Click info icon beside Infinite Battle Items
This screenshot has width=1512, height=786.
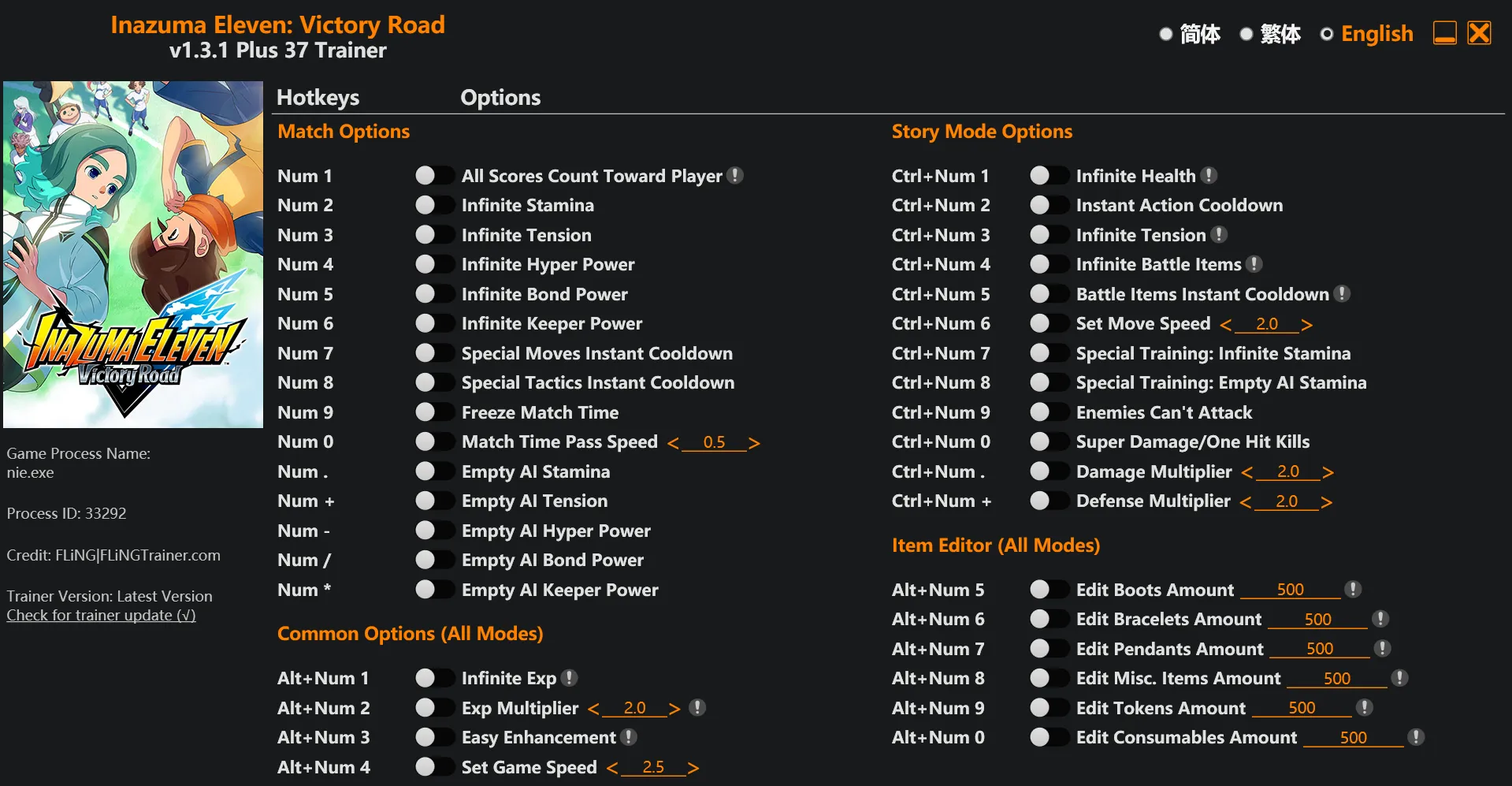[x=1254, y=264]
